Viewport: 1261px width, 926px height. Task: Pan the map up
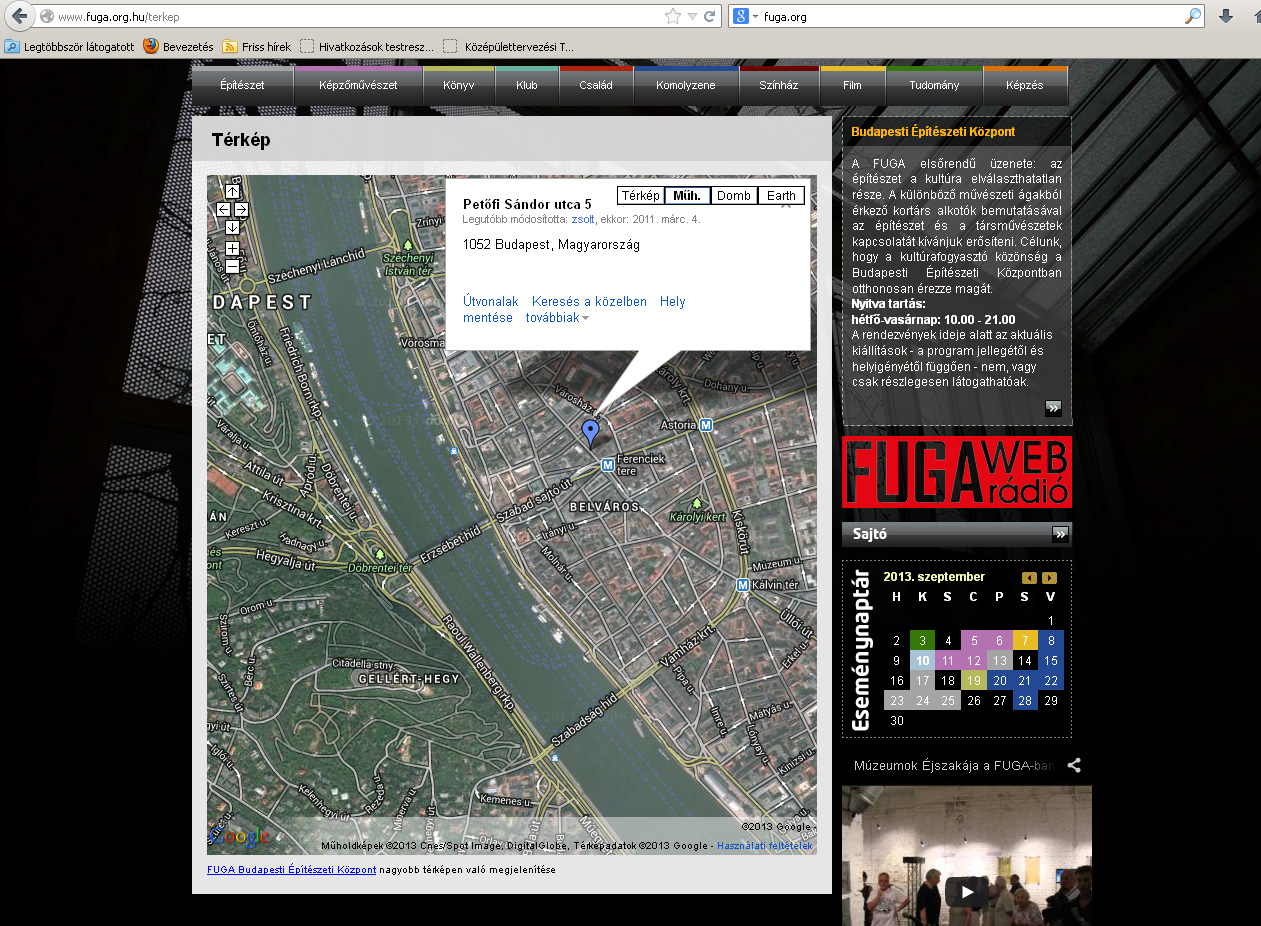pos(232,191)
